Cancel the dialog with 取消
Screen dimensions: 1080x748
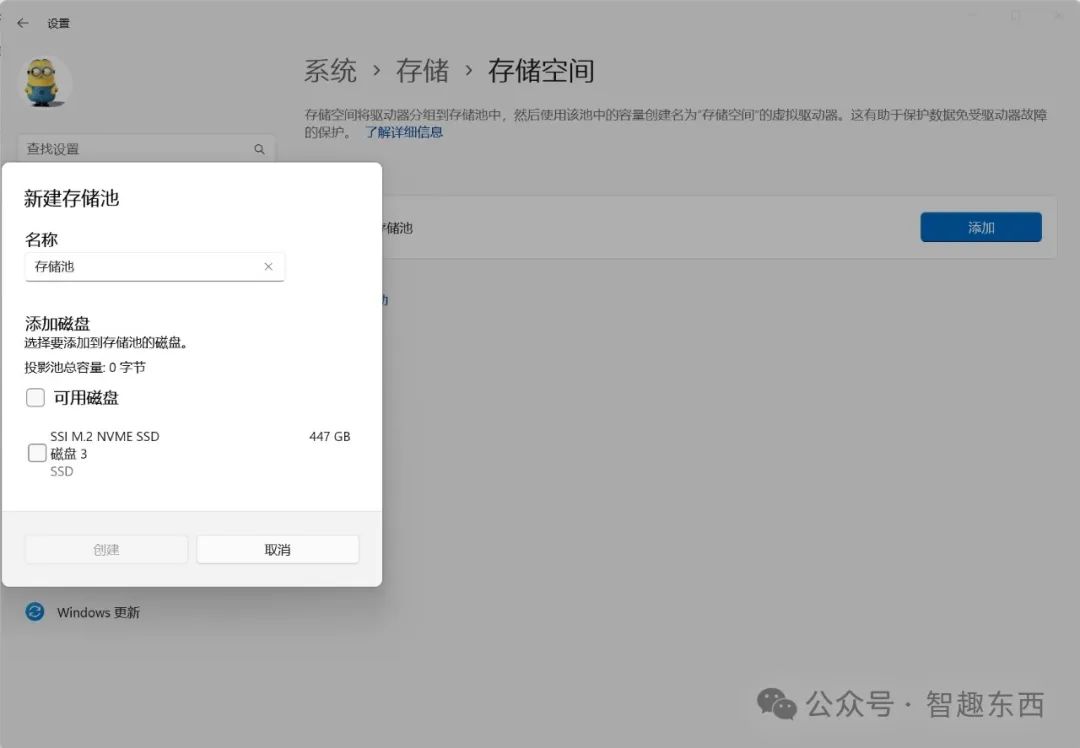(277, 549)
